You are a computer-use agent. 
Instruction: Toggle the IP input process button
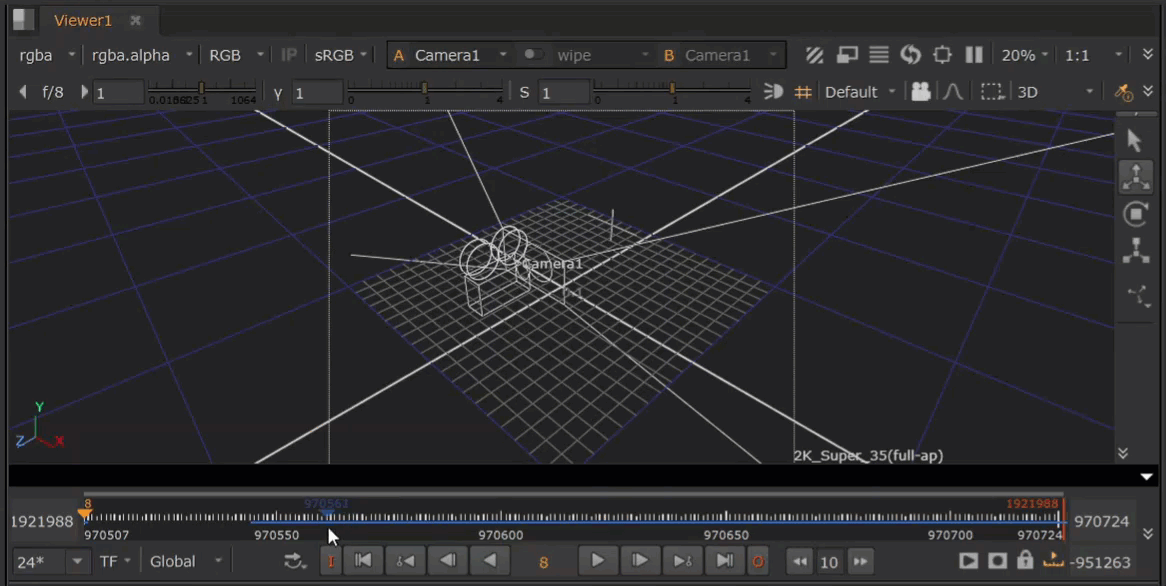[x=289, y=55]
